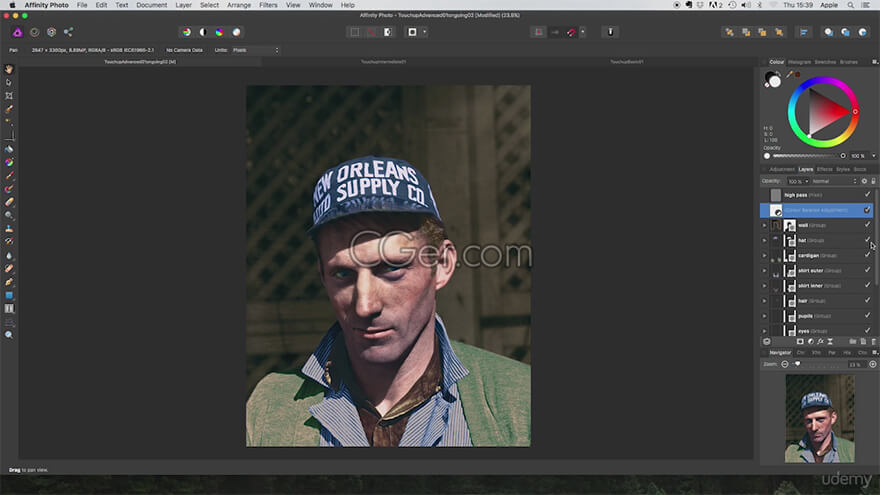Select the View (hand) tool
Image resolution: width=880 pixels, height=495 pixels.
tap(9, 69)
